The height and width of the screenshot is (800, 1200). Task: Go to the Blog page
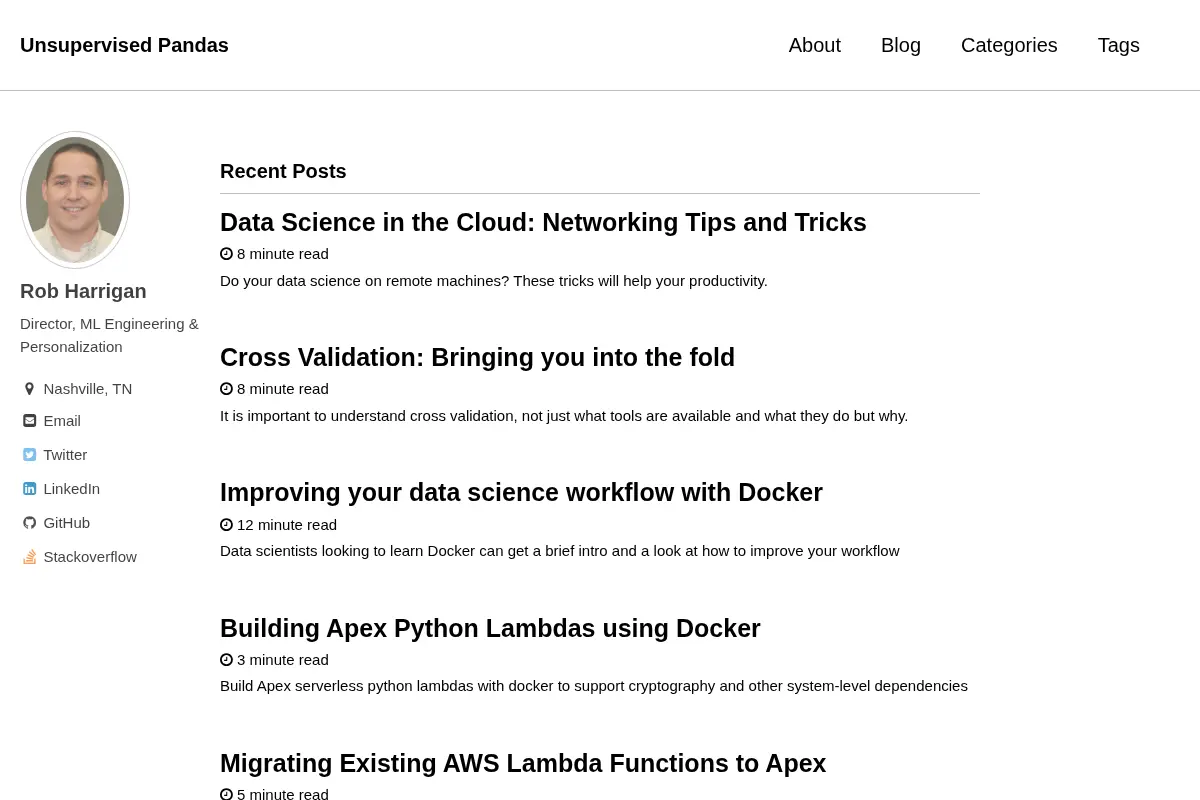901,45
